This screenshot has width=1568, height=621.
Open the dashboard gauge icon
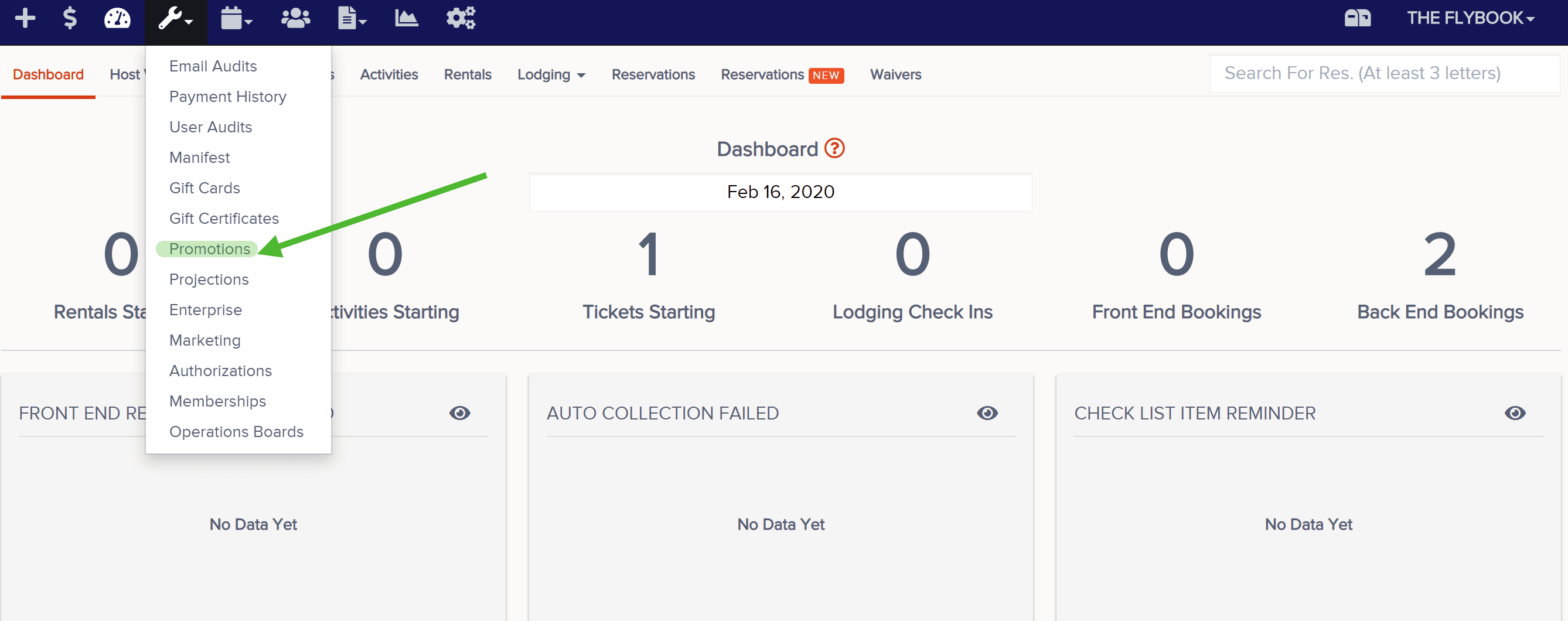tap(117, 18)
